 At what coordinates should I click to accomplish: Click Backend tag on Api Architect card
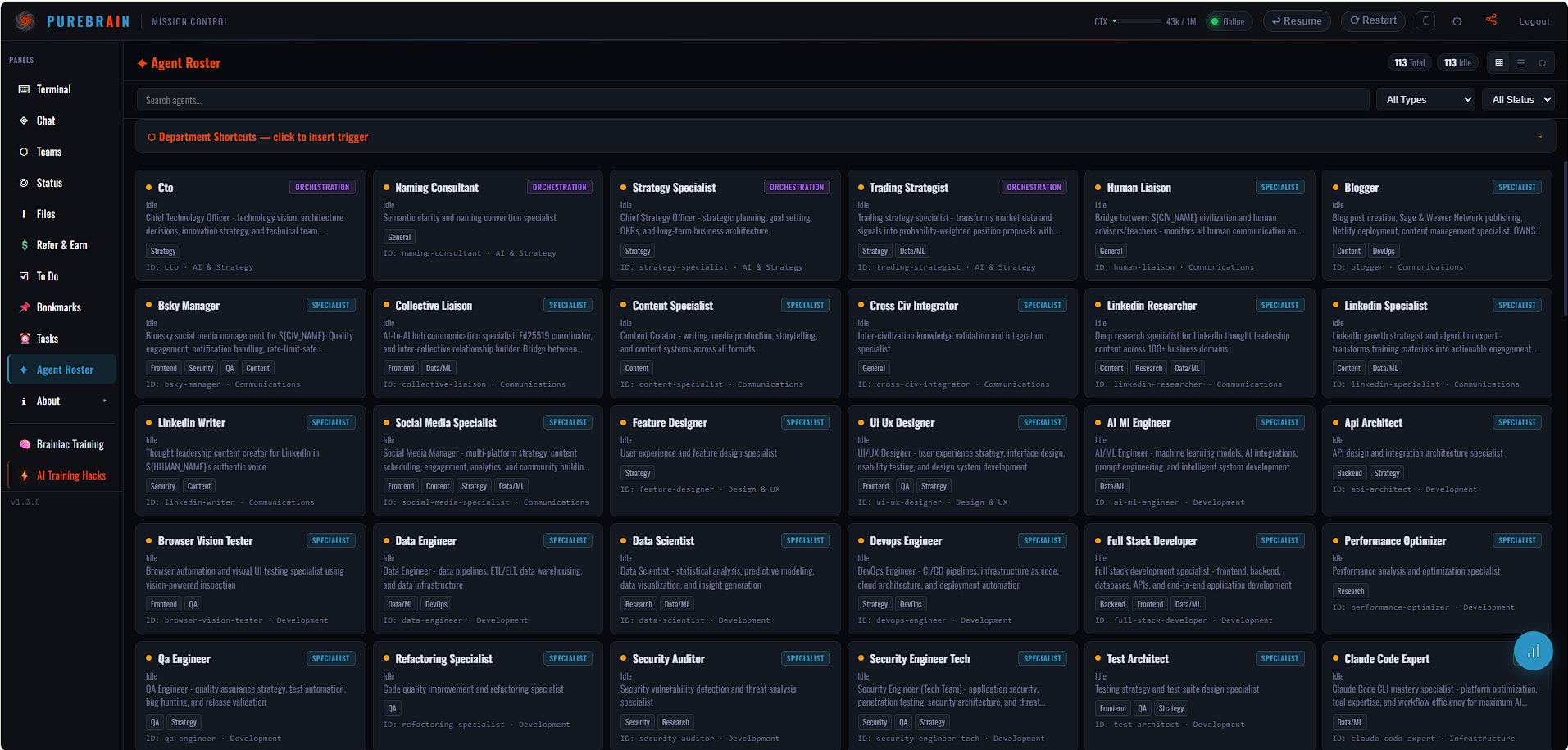click(1349, 473)
